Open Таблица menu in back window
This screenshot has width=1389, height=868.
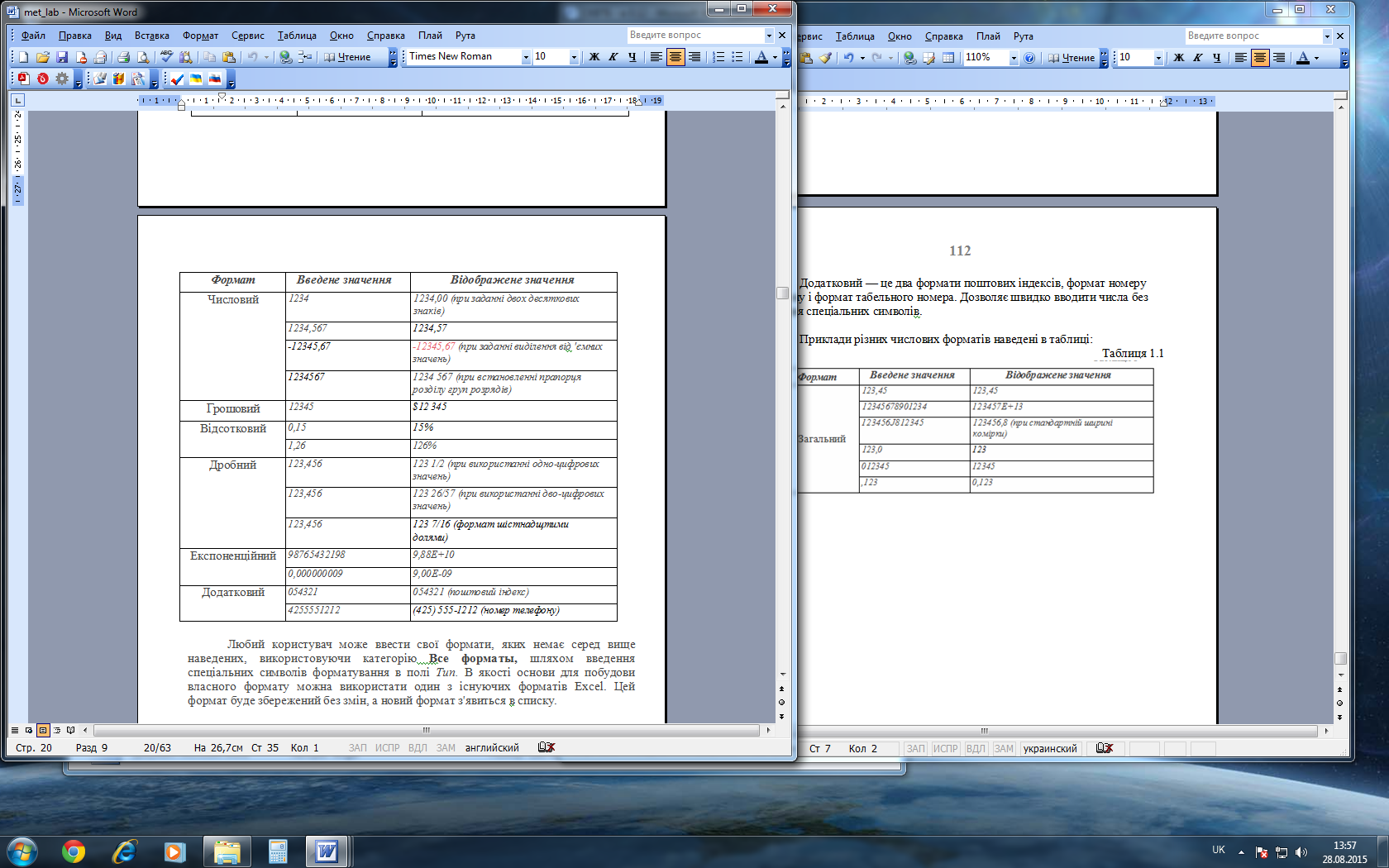[855, 36]
